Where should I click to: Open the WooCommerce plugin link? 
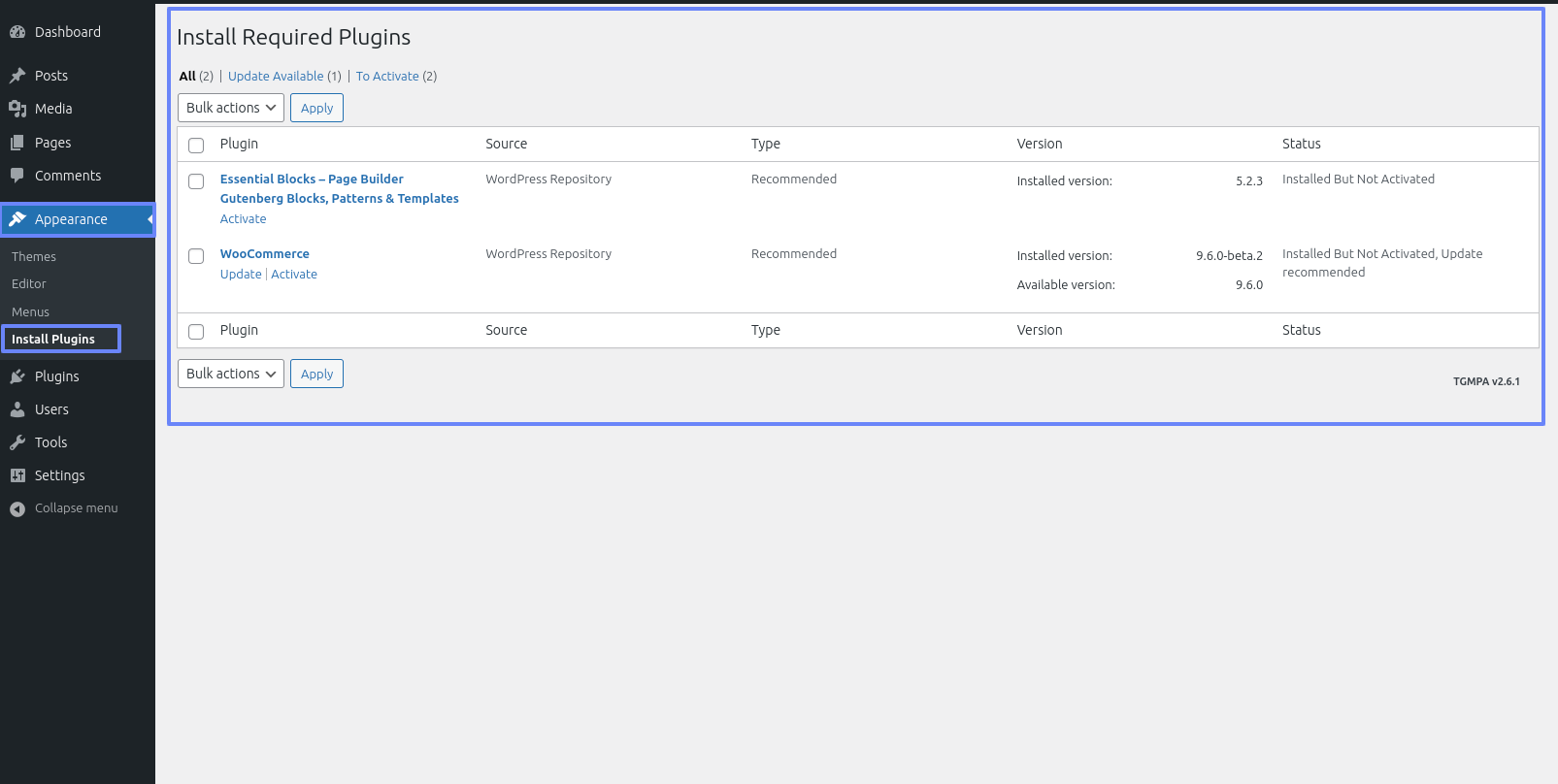click(265, 254)
